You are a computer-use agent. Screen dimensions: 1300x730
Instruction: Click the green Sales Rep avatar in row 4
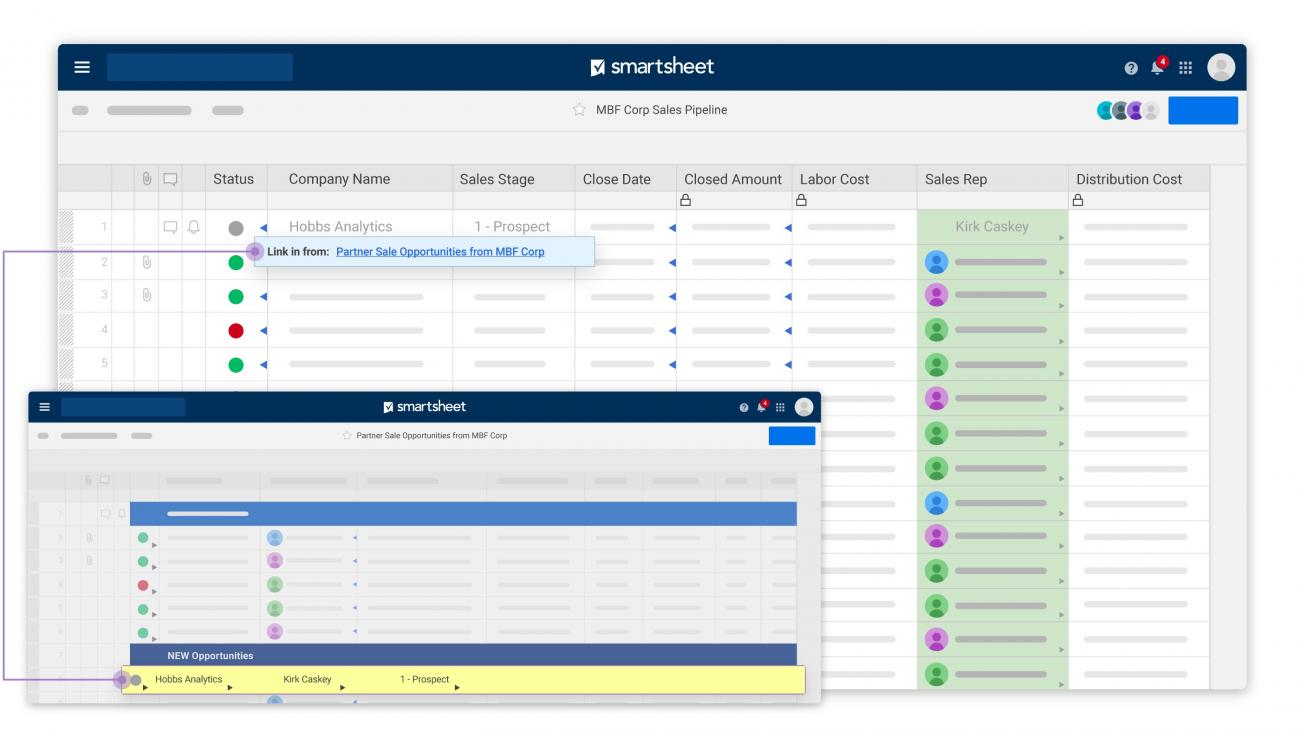coord(936,330)
